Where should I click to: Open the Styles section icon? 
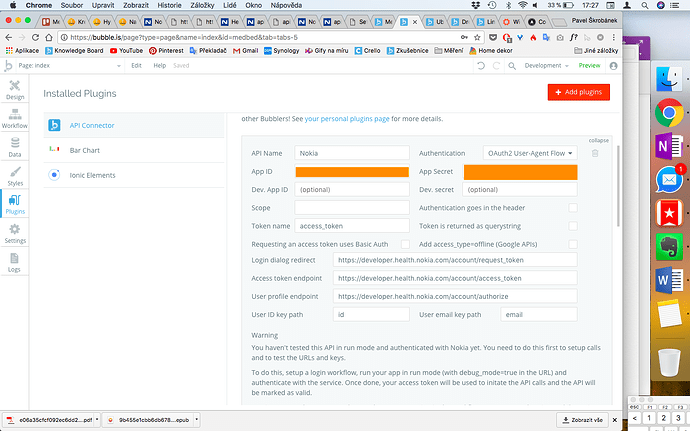[x=15, y=176]
